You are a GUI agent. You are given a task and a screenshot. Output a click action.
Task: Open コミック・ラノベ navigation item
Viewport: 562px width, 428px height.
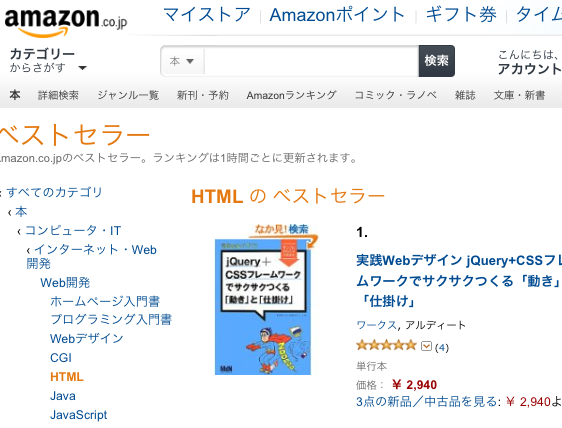click(395, 95)
